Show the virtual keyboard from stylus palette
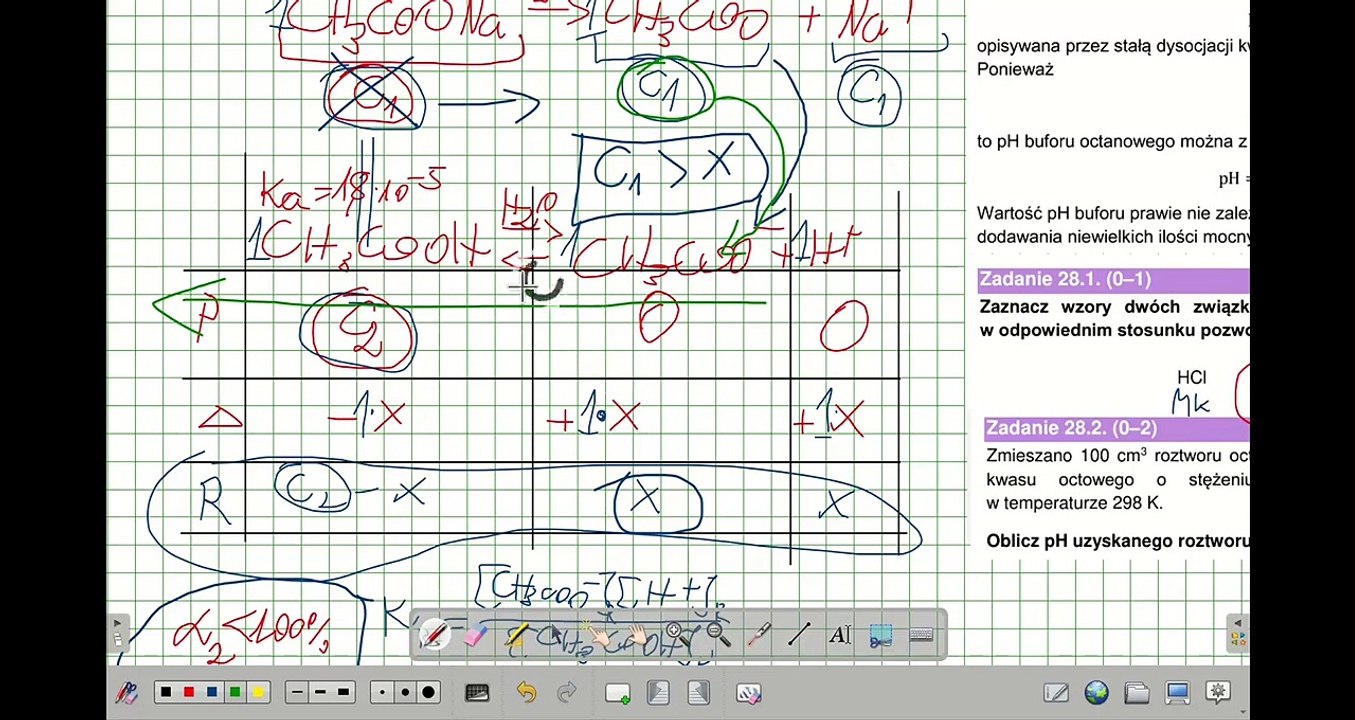The width and height of the screenshot is (1355, 720). 921,635
